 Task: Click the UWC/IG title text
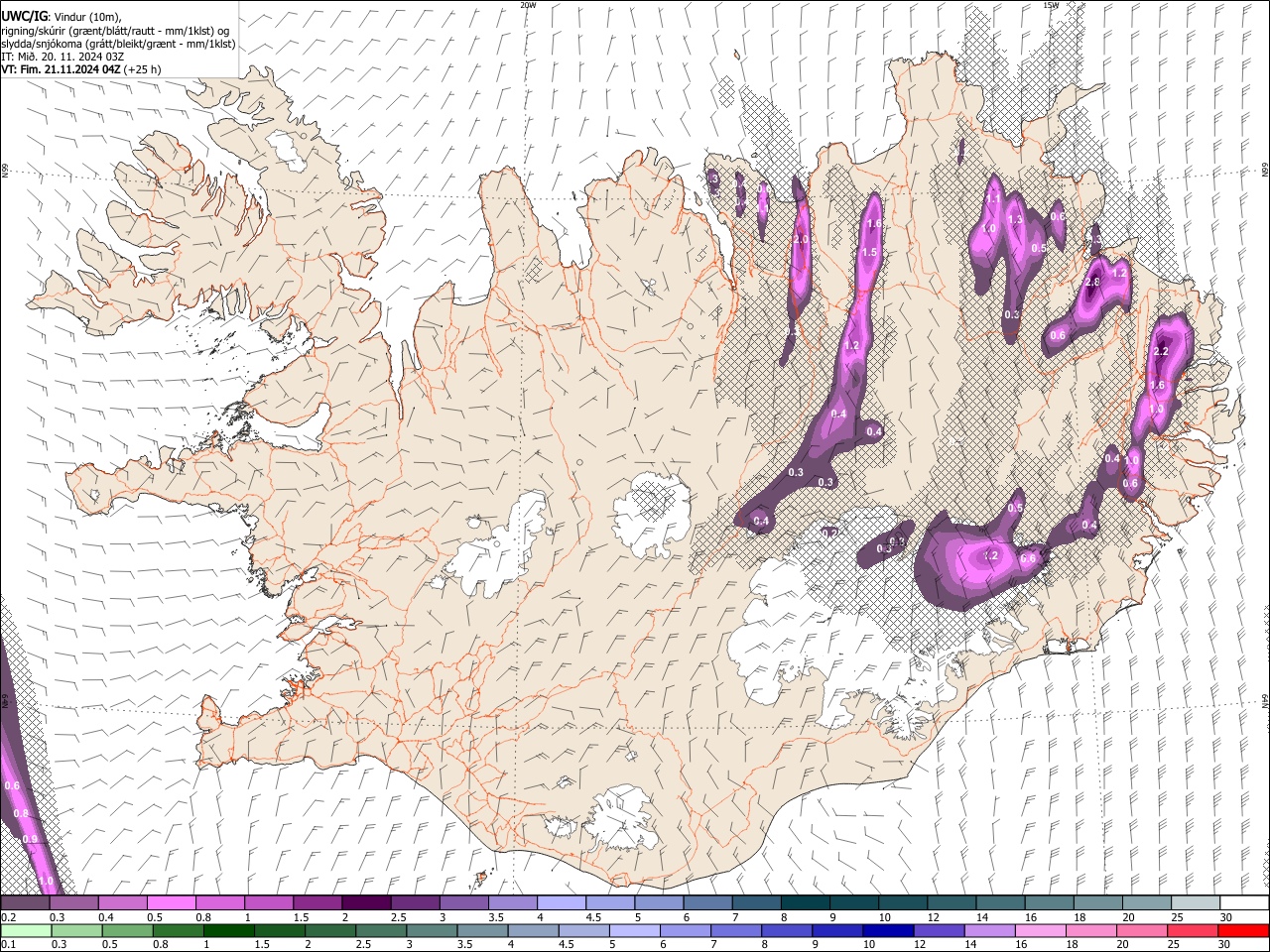23,15
